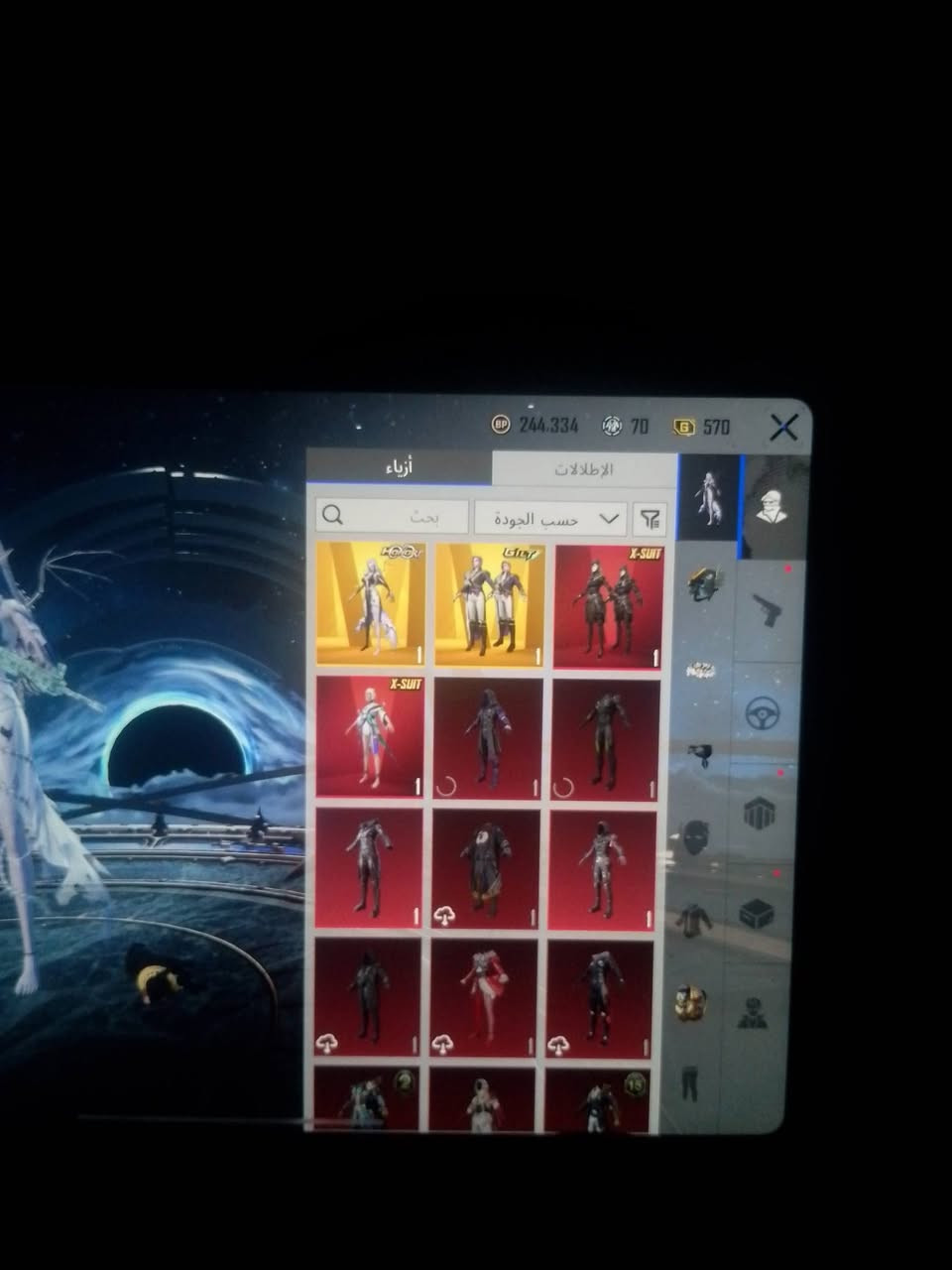Select the jacket tops subcategory icon
952x1270 pixels.
tap(694, 921)
